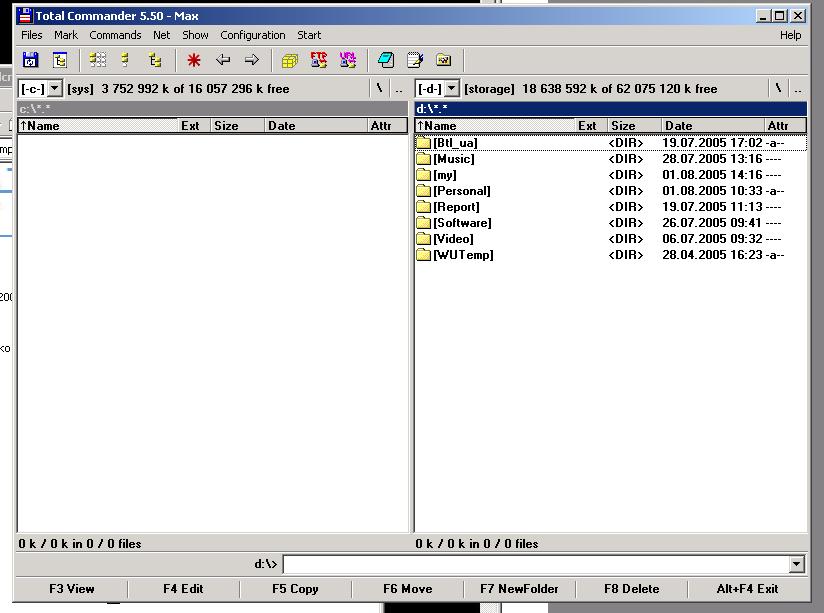This screenshot has width=824, height=613.
Task: Click the red asterisk invert selection icon
Action: [194, 60]
